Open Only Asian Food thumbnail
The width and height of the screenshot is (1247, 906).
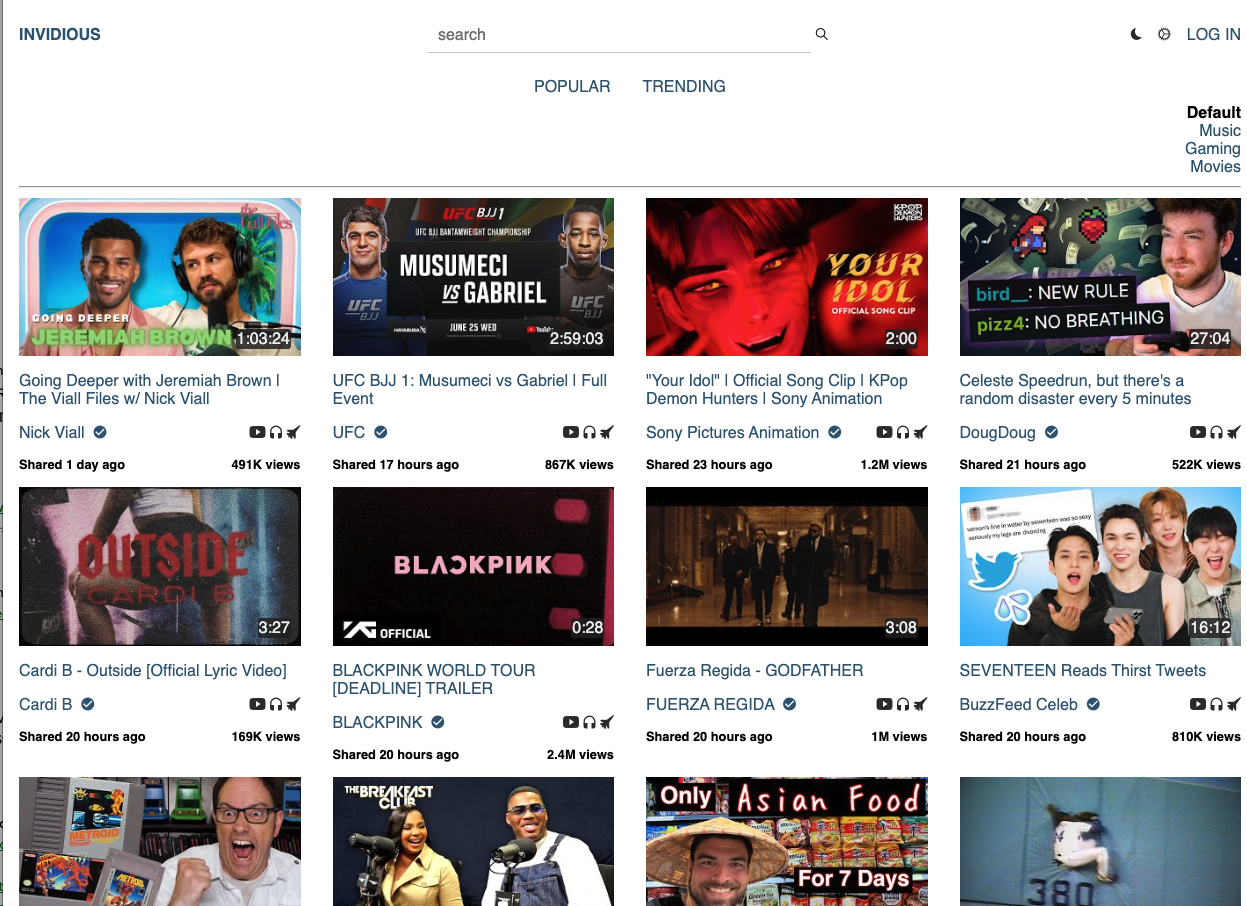point(787,842)
